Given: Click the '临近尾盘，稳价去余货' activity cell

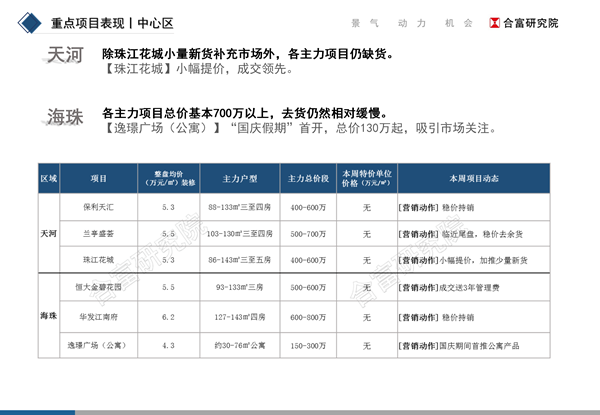Looking at the screenshot, I should [x=474, y=233].
